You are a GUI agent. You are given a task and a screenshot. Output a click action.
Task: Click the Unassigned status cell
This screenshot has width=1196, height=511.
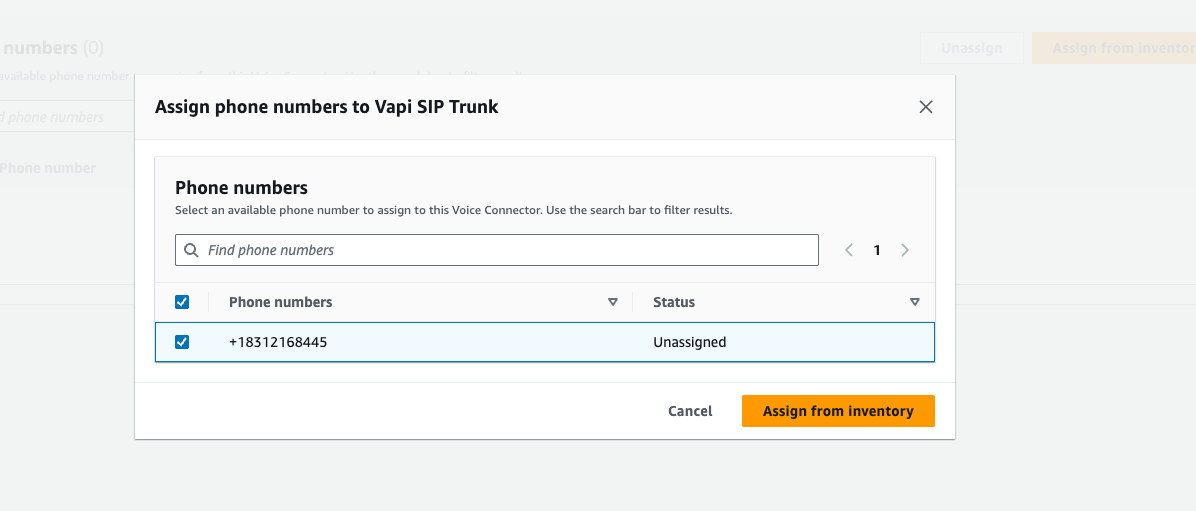(x=690, y=342)
